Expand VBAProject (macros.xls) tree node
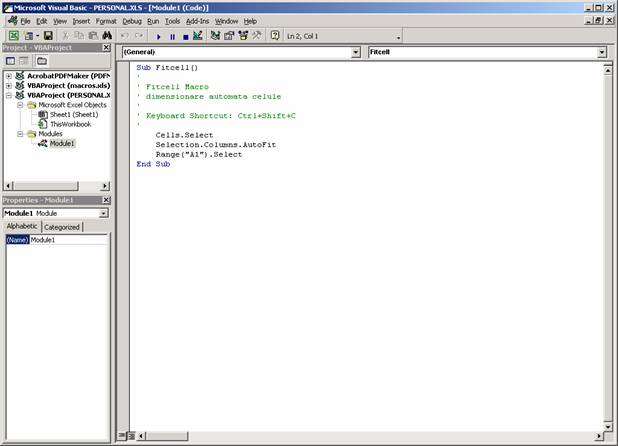This screenshot has width=618, height=446. pyautogui.click(x=8, y=85)
